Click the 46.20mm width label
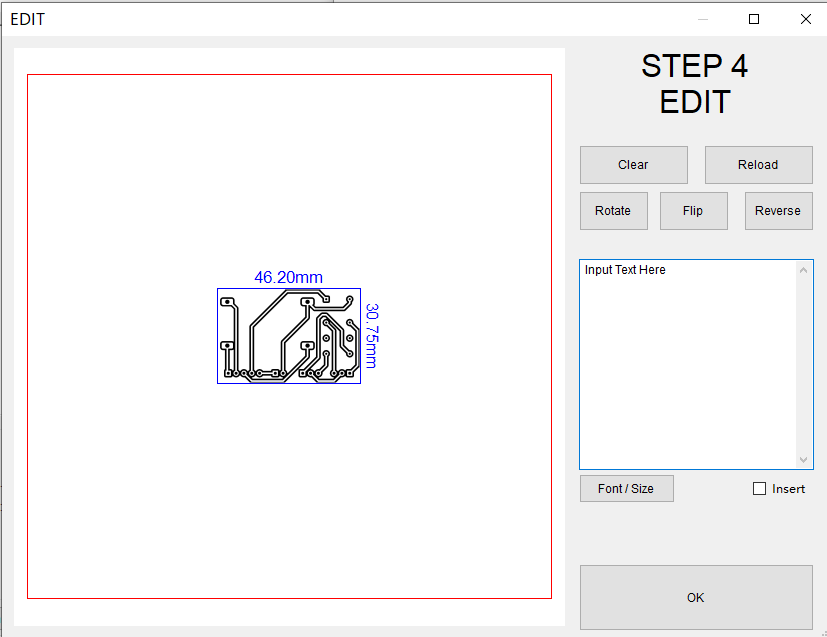827x637 pixels. [289, 277]
